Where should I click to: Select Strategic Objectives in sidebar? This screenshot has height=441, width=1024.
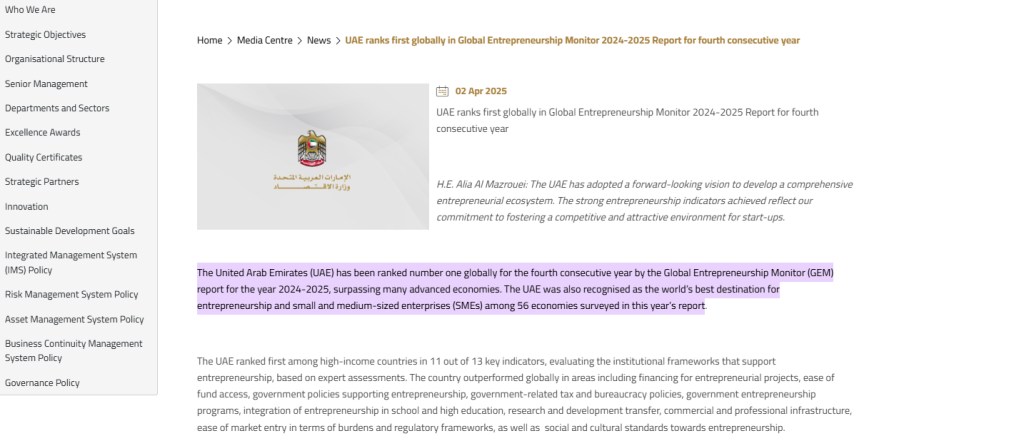(x=45, y=35)
